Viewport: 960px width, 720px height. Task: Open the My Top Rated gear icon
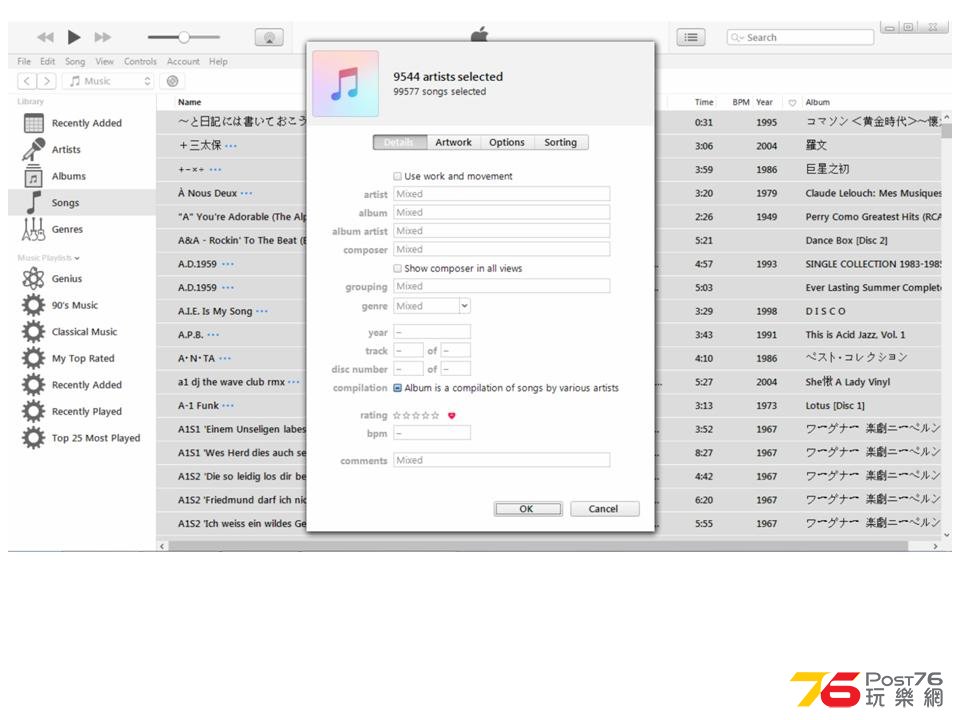[34, 358]
